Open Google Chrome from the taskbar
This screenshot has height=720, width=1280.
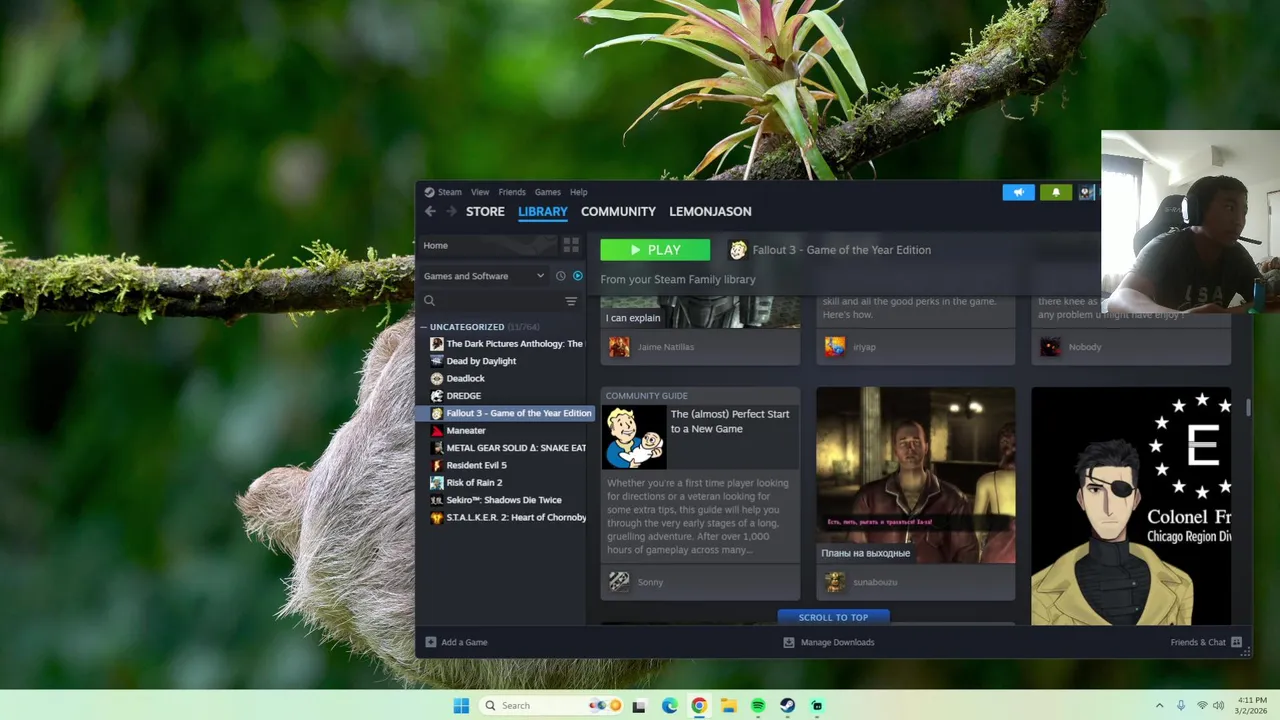pyautogui.click(x=699, y=706)
